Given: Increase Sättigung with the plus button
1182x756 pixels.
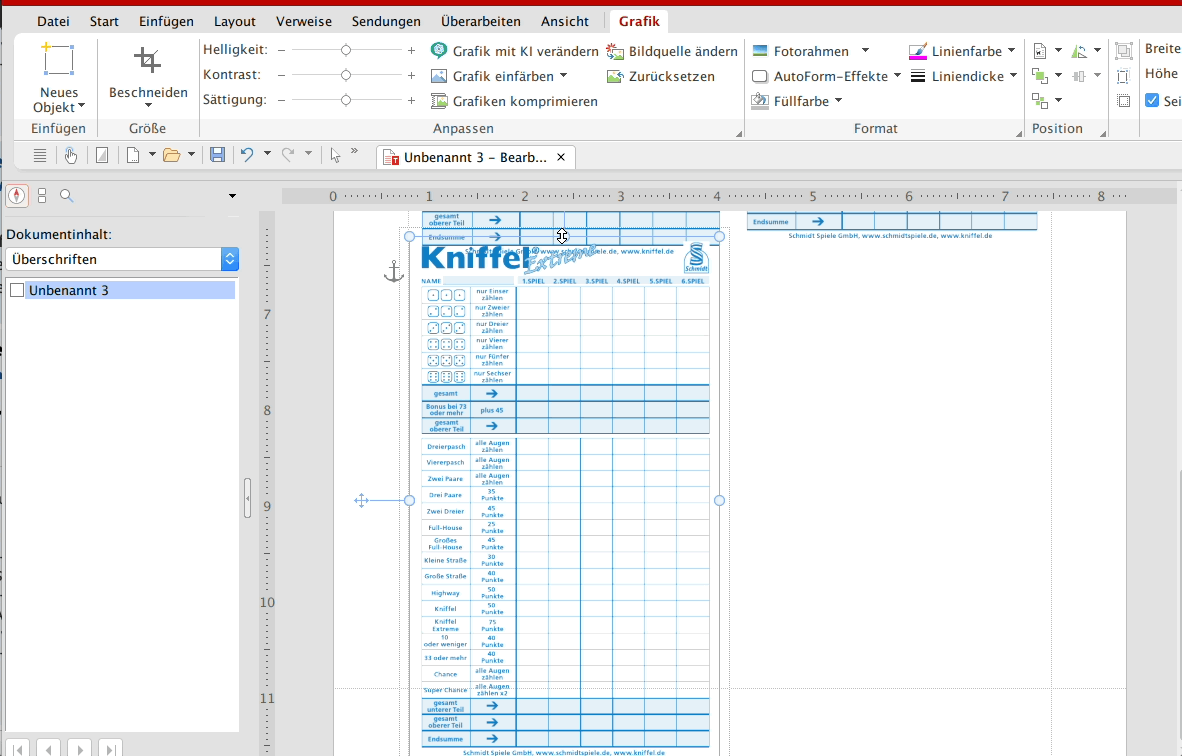Looking at the screenshot, I should 411,100.
